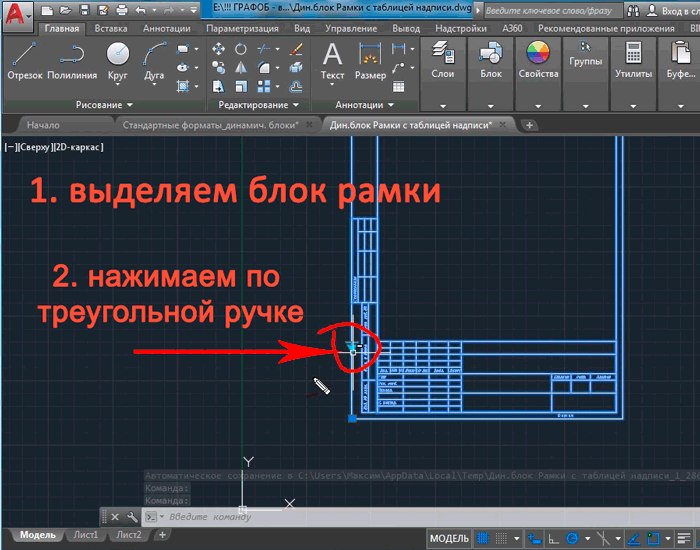The height and width of the screenshot is (550, 700).
Task: Pick the Дуга (Arc) drawing tool
Action: point(154,62)
